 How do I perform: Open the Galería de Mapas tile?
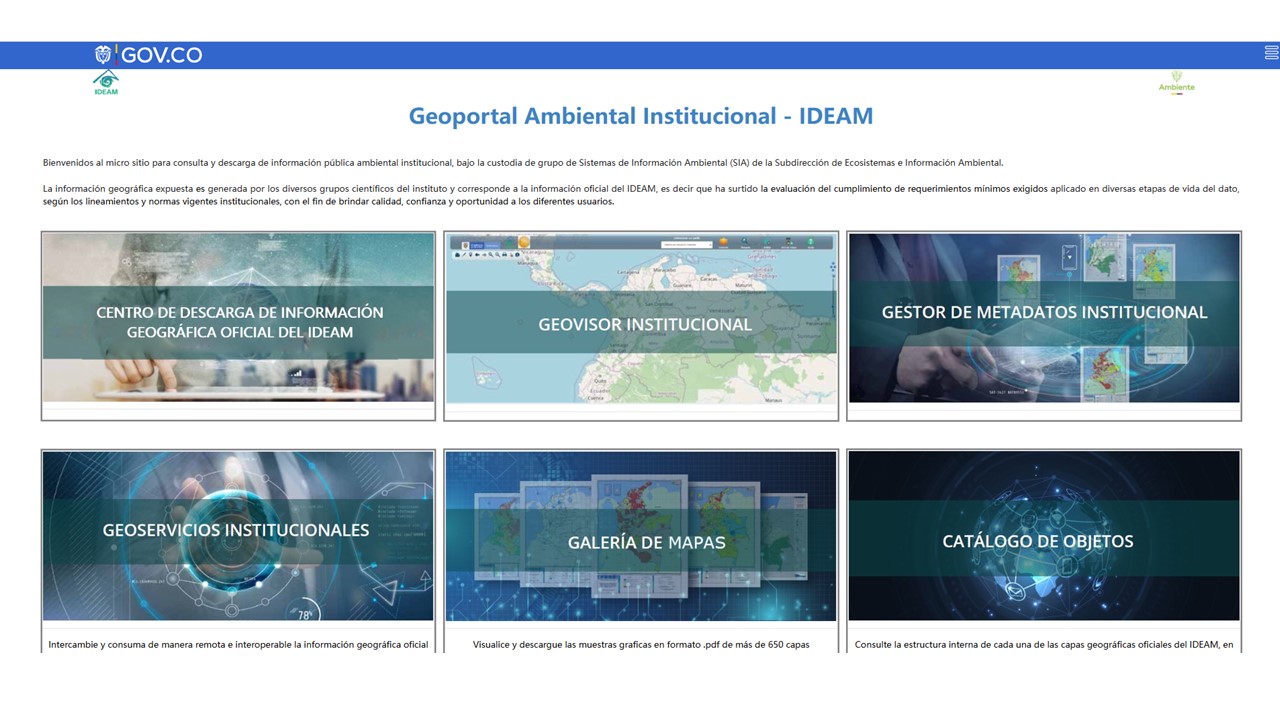pyautogui.click(x=641, y=542)
